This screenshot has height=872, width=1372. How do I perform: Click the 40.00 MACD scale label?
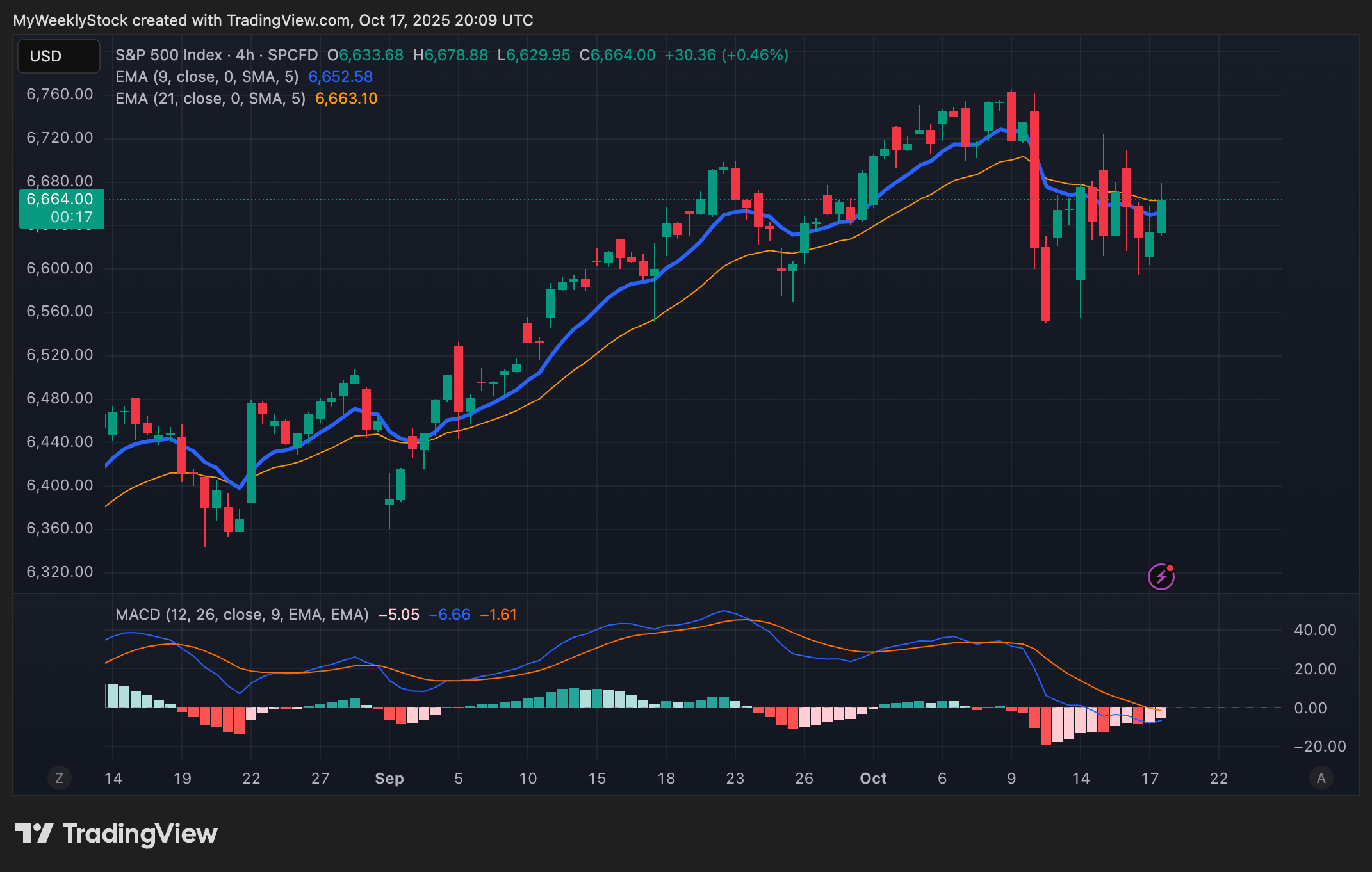(1314, 630)
